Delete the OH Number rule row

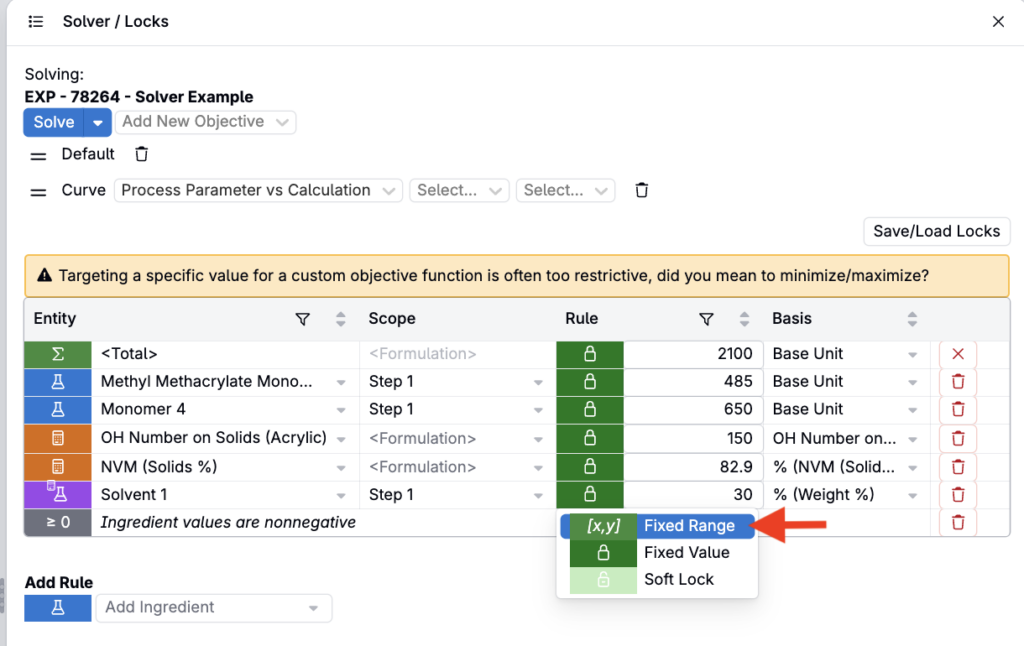pyautogui.click(x=958, y=438)
